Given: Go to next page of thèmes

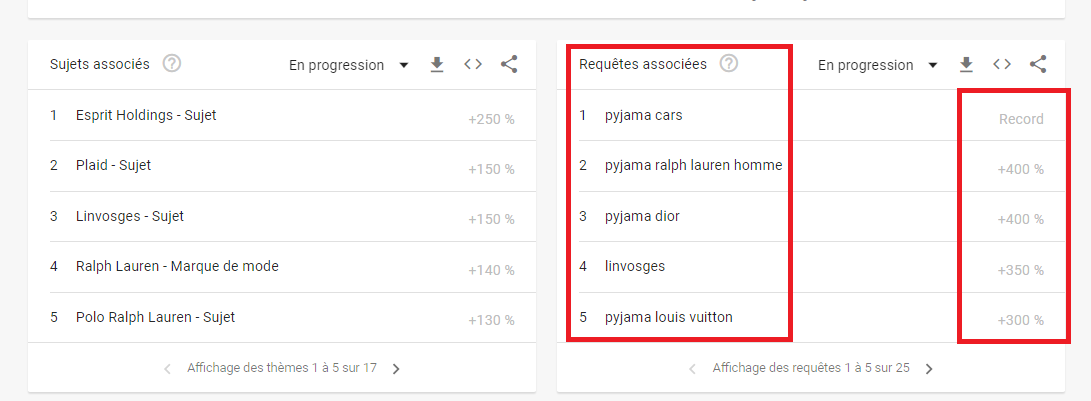Looking at the screenshot, I should pyautogui.click(x=396, y=369).
